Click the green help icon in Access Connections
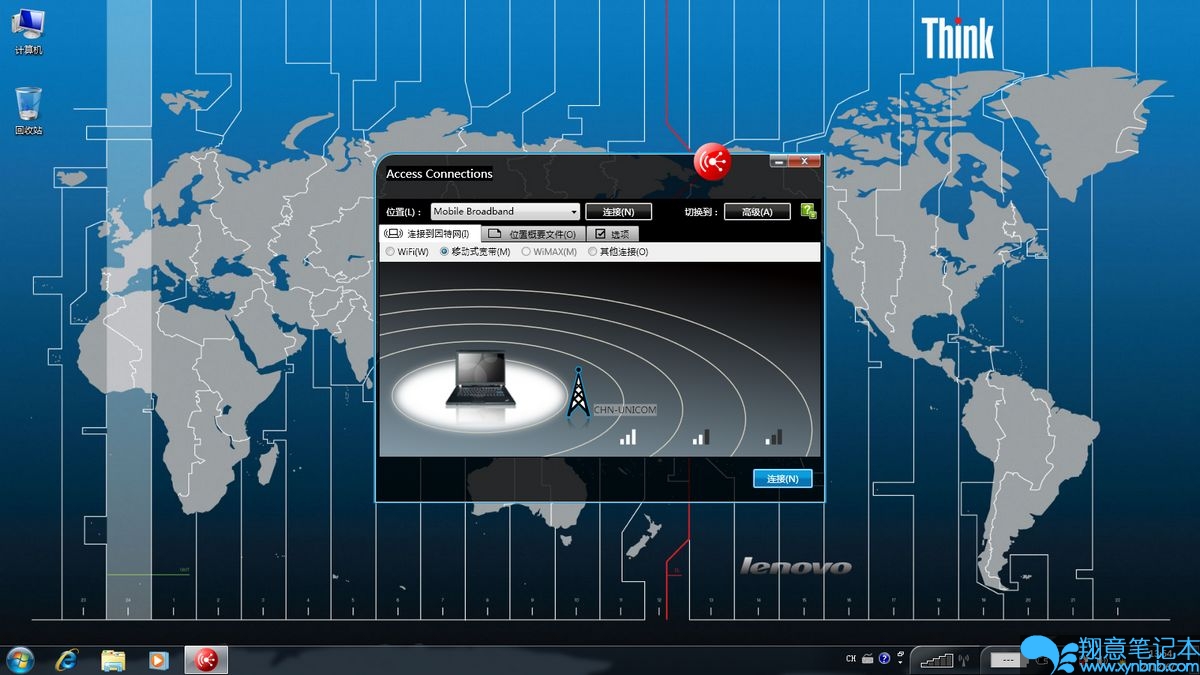The image size is (1200, 675). point(808,211)
